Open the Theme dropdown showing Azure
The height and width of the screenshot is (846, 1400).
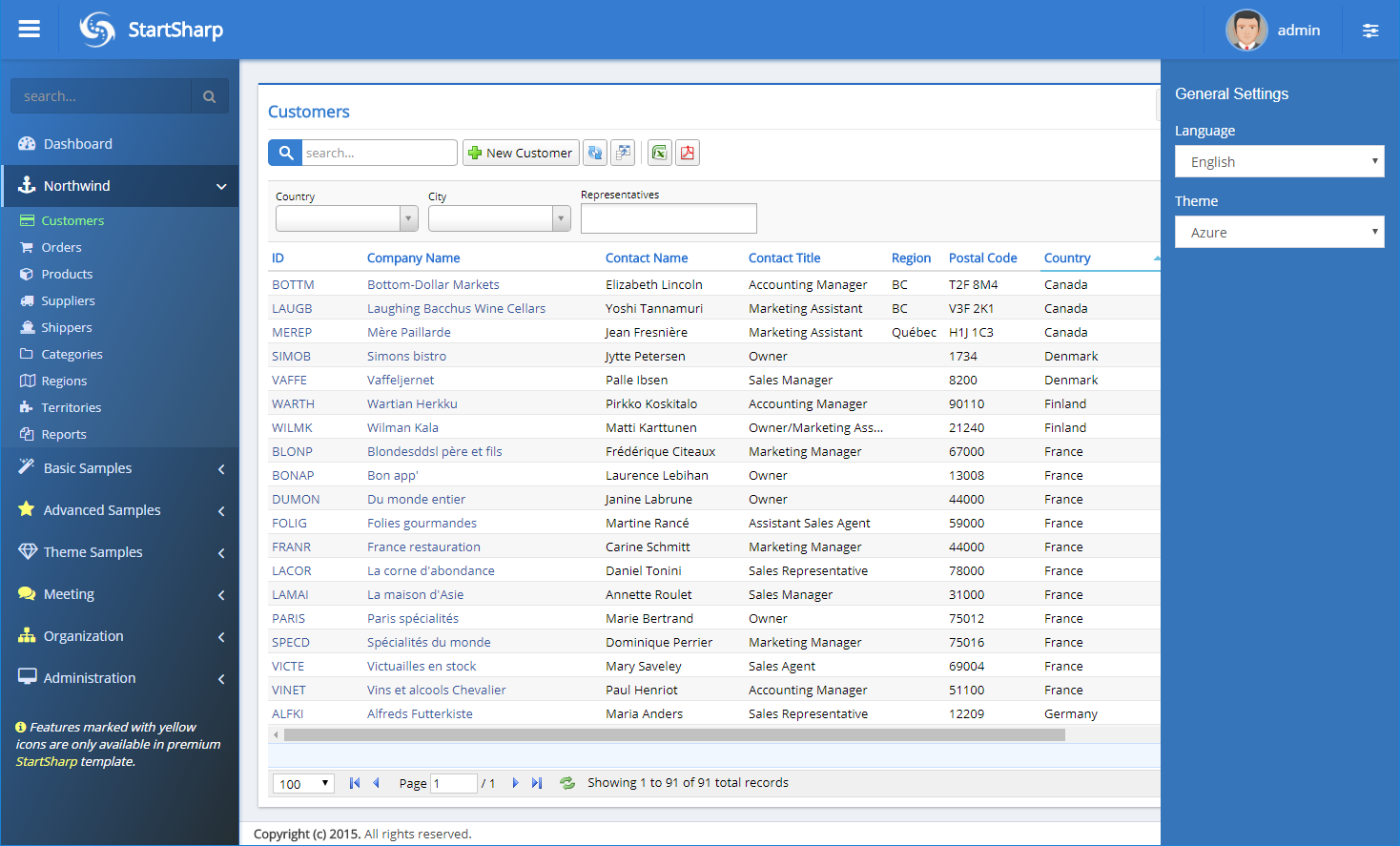tap(1279, 233)
